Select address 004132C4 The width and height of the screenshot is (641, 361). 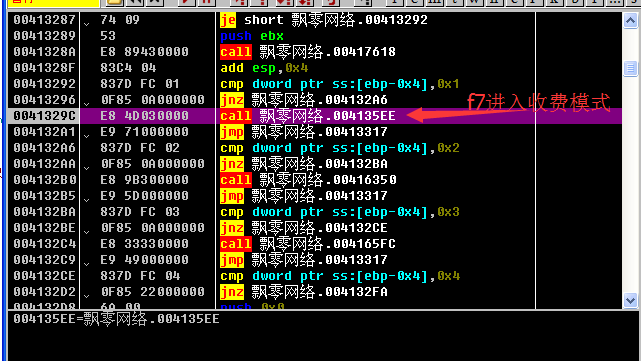pyautogui.click(x=44, y=244)
